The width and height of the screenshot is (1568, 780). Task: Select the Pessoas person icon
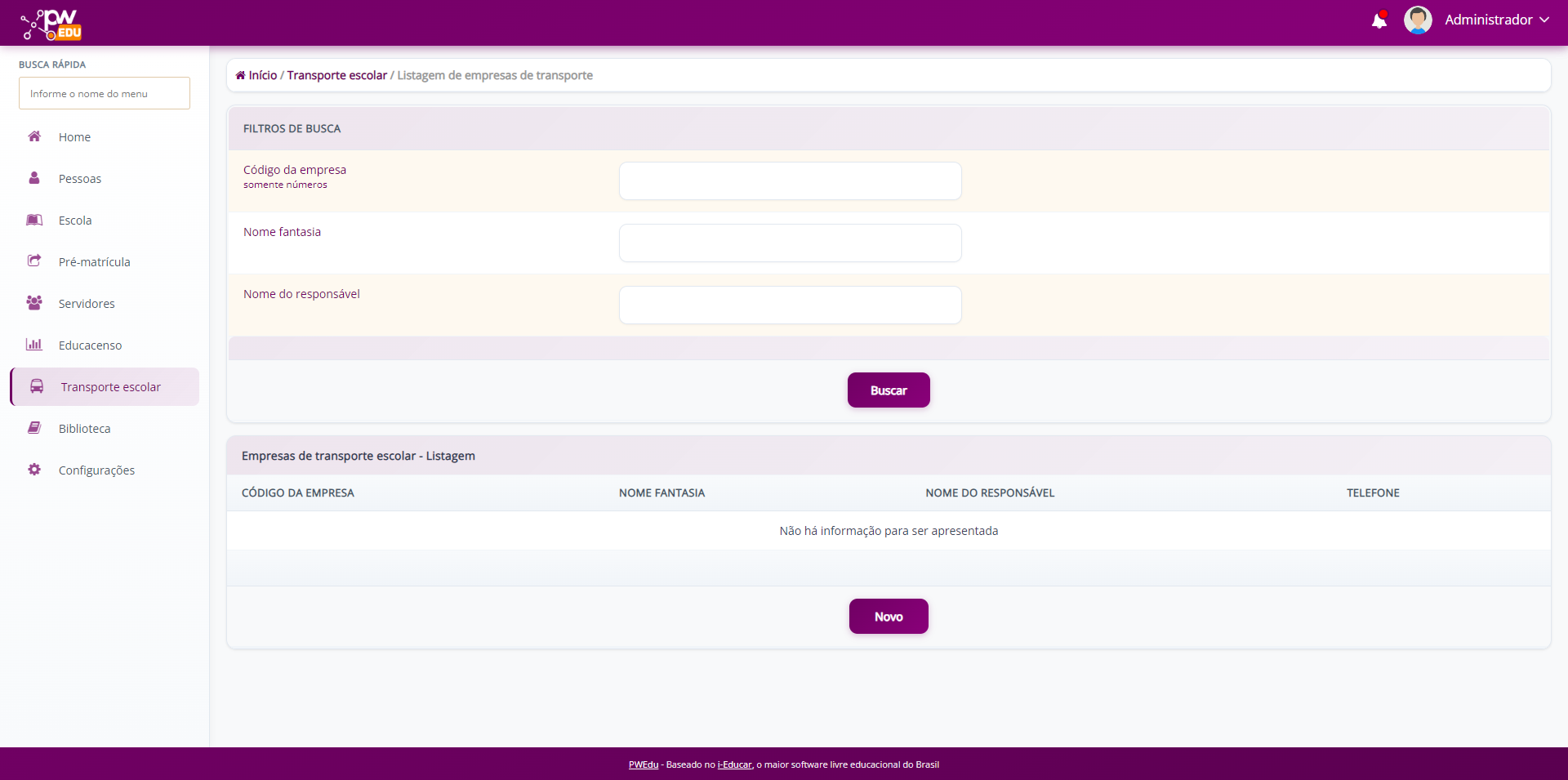pos(34,178)
